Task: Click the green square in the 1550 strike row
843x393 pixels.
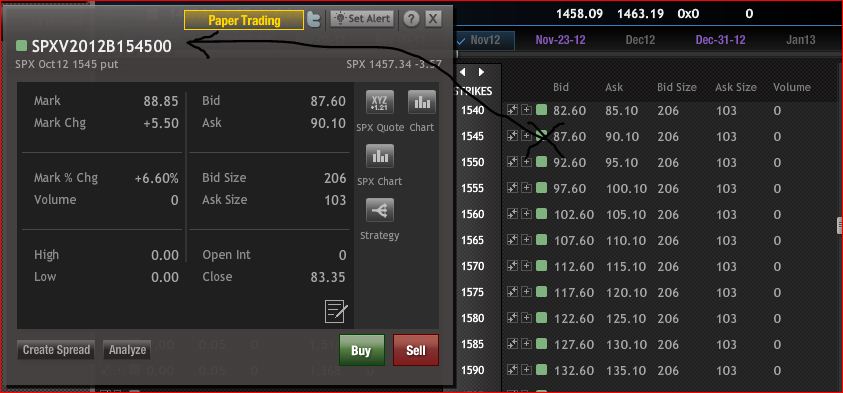Action: 541,162
